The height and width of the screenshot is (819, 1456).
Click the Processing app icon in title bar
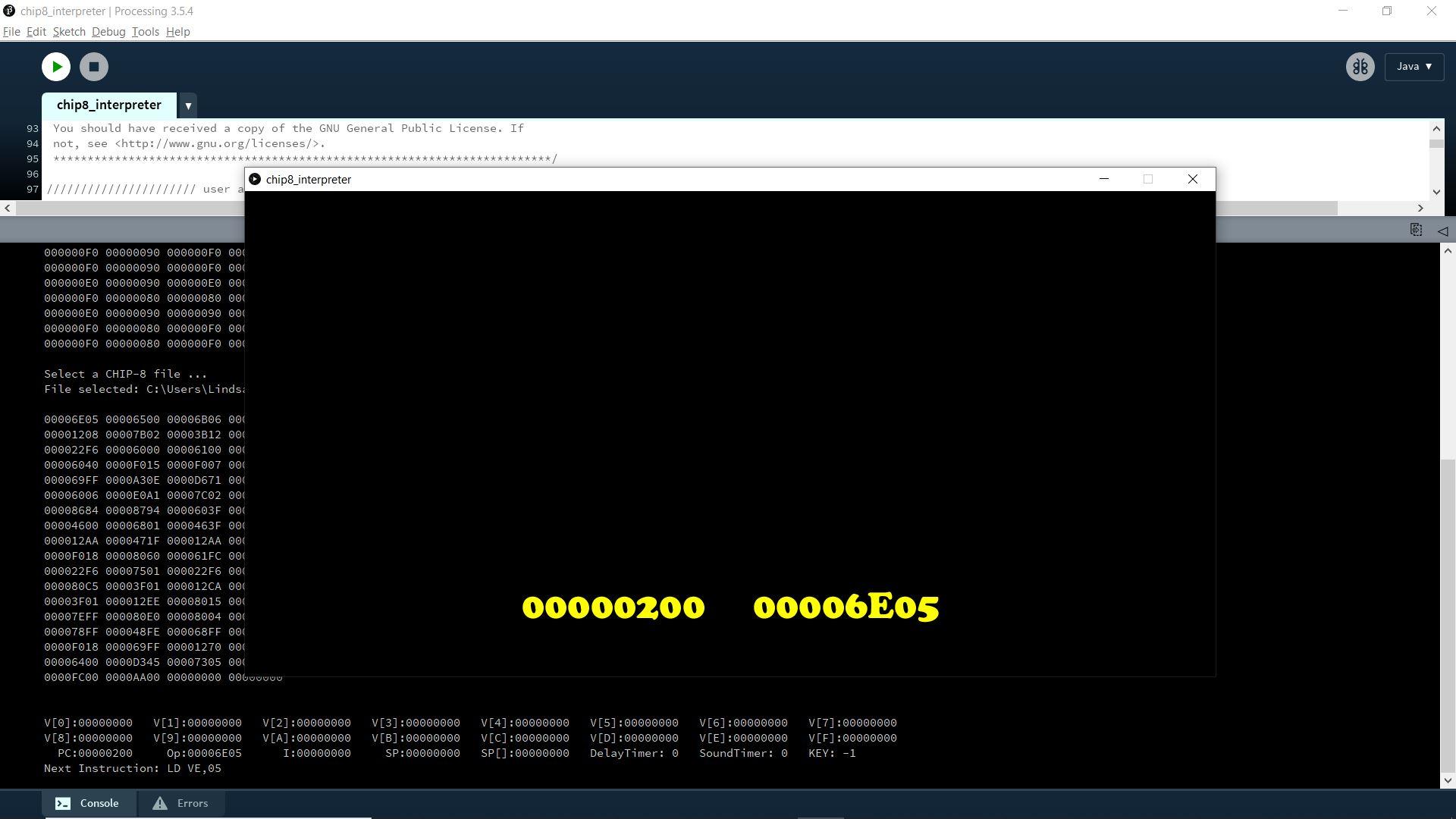coord(9,11)
